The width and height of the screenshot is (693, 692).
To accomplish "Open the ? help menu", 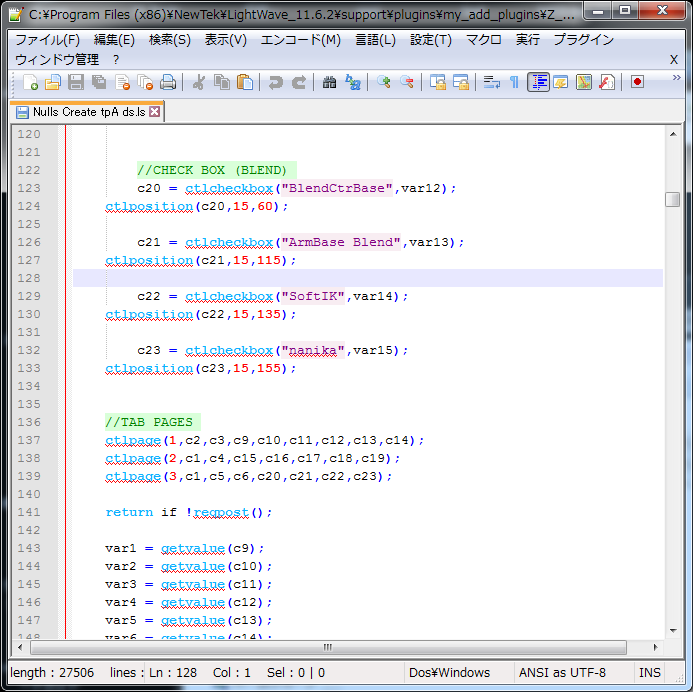I will click(116, 60).
